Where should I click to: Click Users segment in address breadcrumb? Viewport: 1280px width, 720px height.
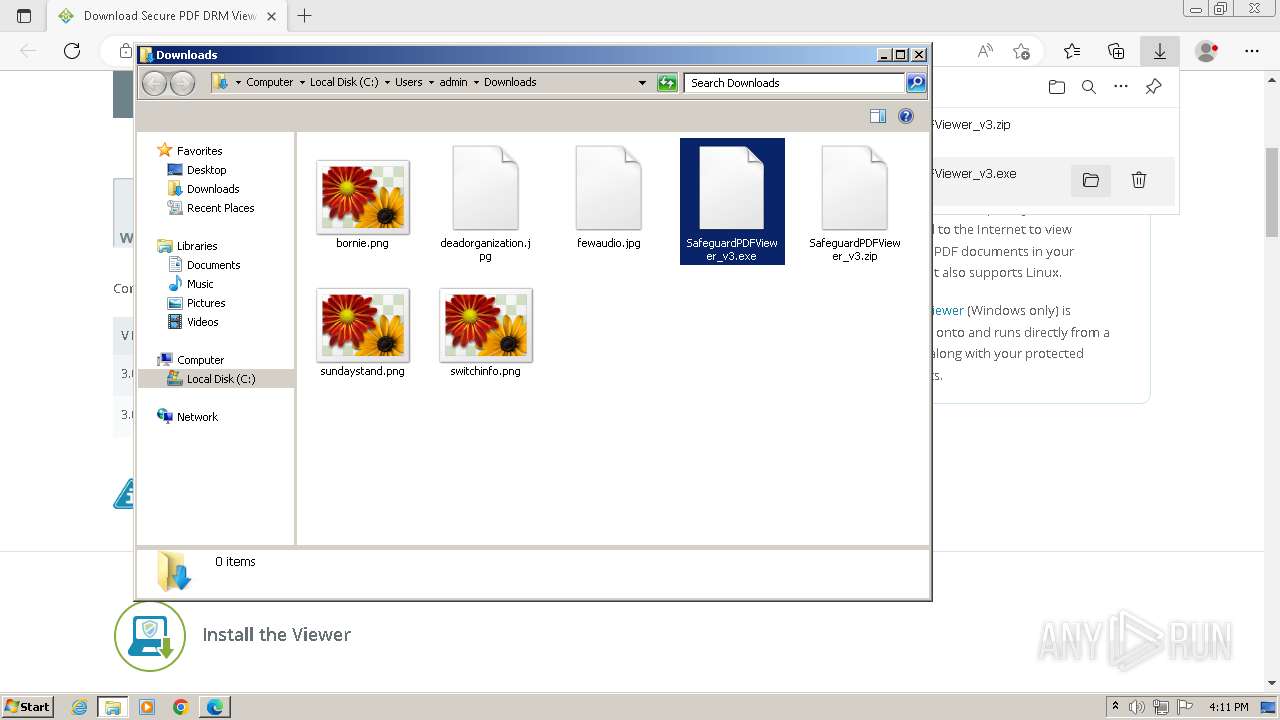[408, 83]
